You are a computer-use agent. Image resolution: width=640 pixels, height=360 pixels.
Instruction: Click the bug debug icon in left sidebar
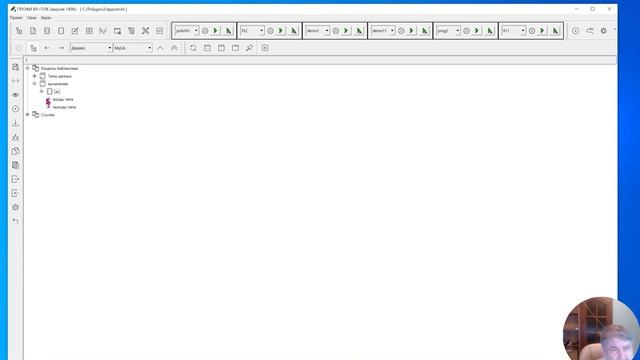point(16,207)
